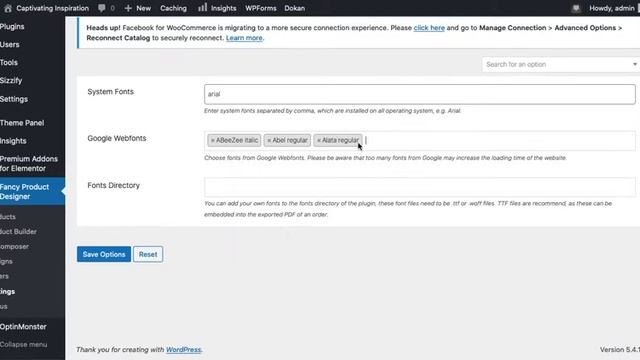The image size is (640, 360).
Task: Go to the Users sidebar menu
Action: point(10,44)
